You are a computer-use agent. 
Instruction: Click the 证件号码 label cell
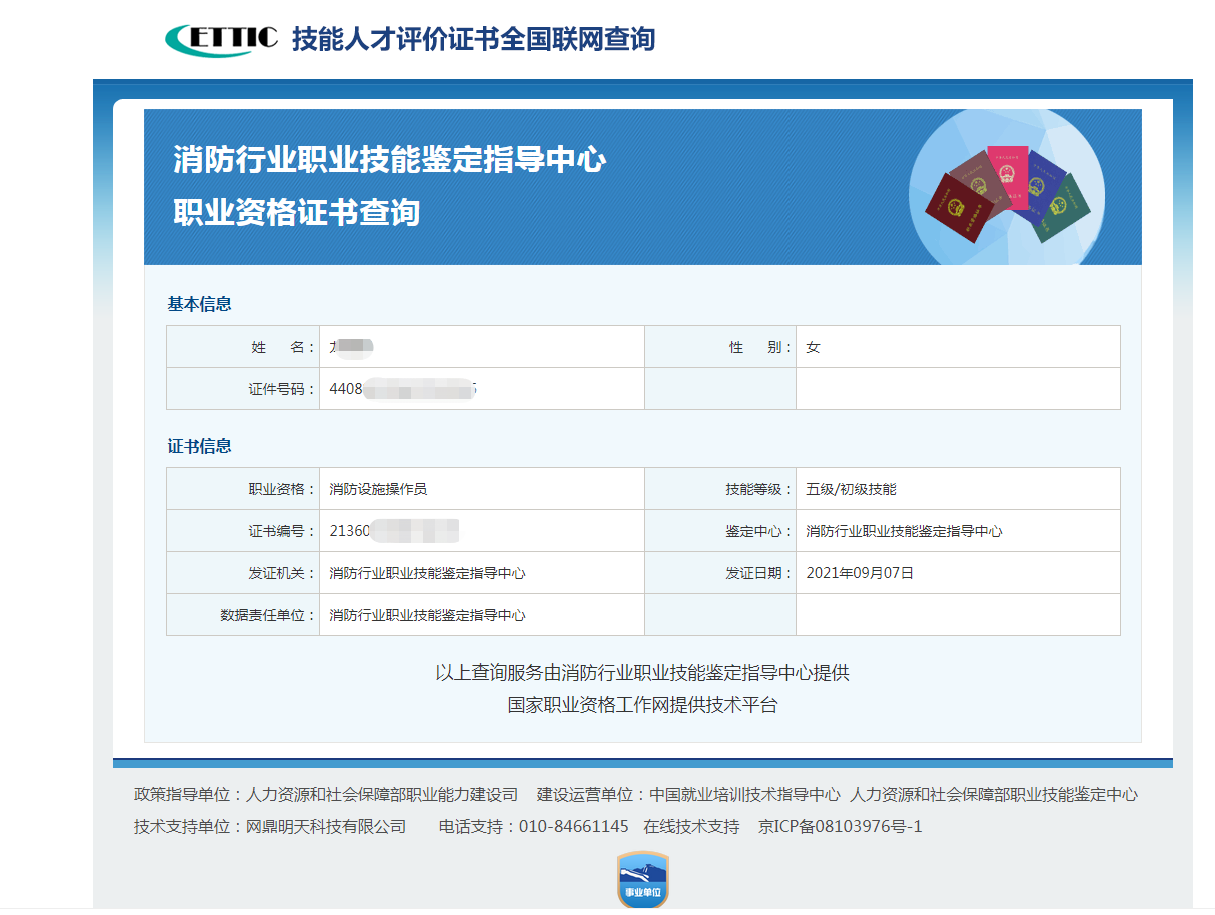(x=243, y=389)
